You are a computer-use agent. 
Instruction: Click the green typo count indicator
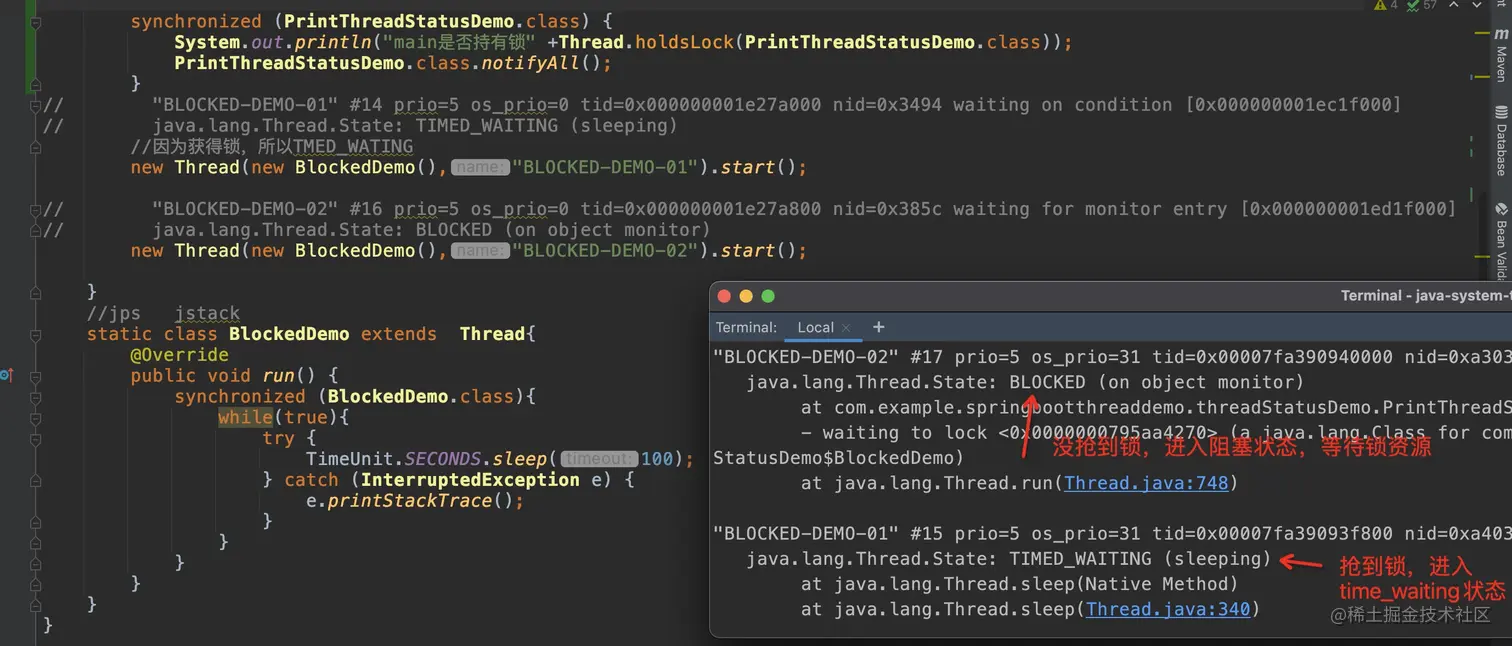(x=1421, y=5)
